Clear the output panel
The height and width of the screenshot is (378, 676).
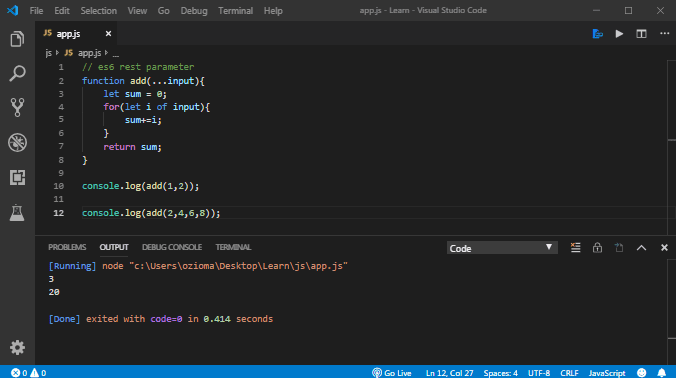click(575, 247)
